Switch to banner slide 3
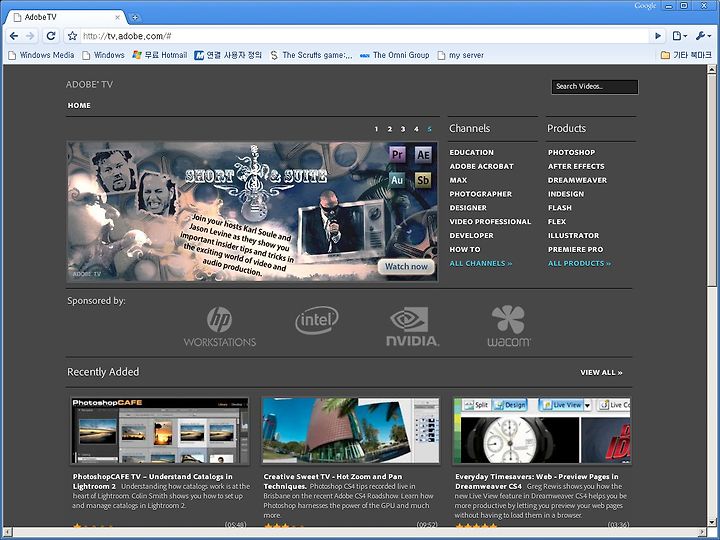Screen dimensions: 720x540 pos(403,129)
